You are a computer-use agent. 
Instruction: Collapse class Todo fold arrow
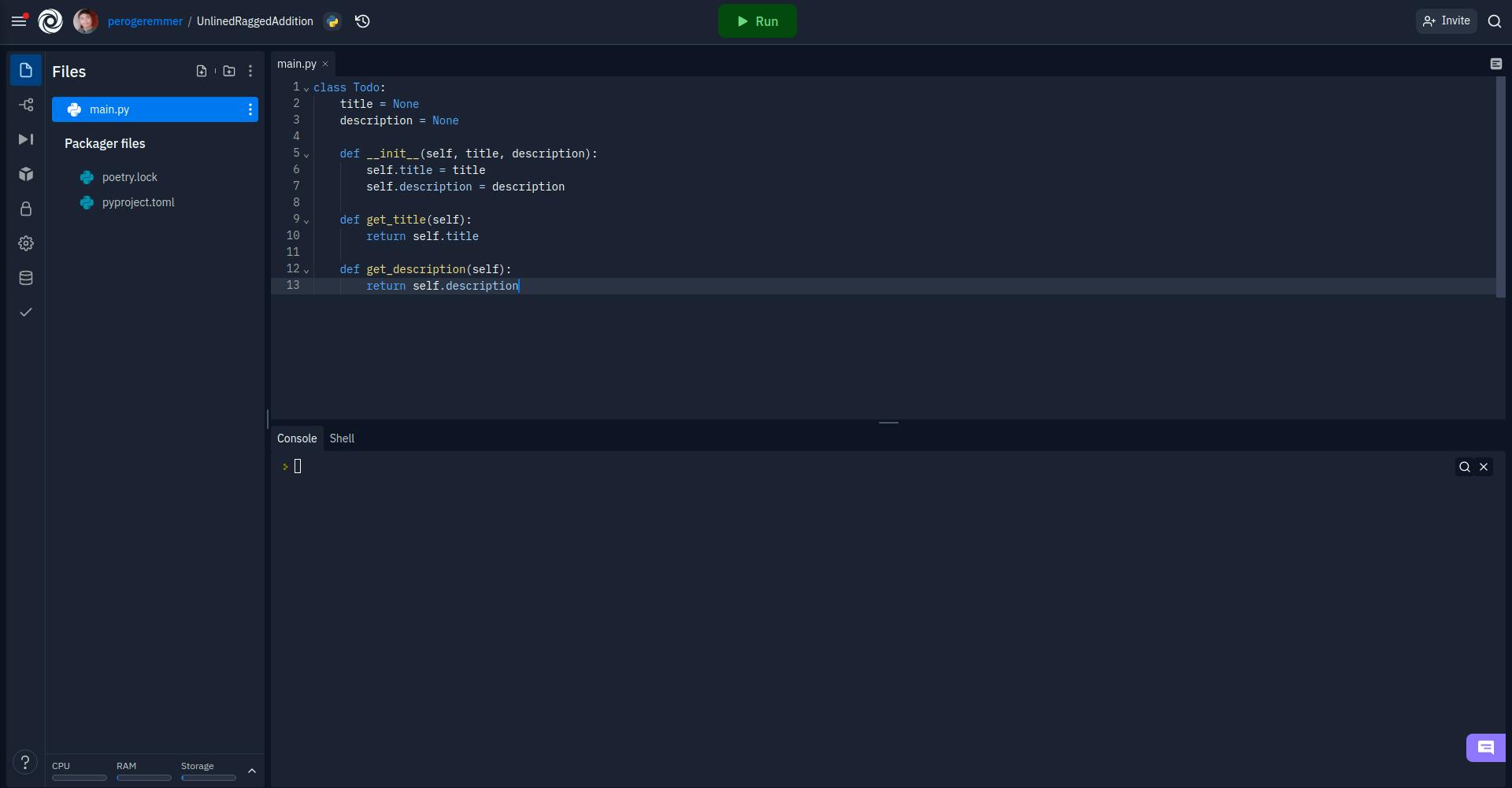pyautogui.click(x=306, y=88)
